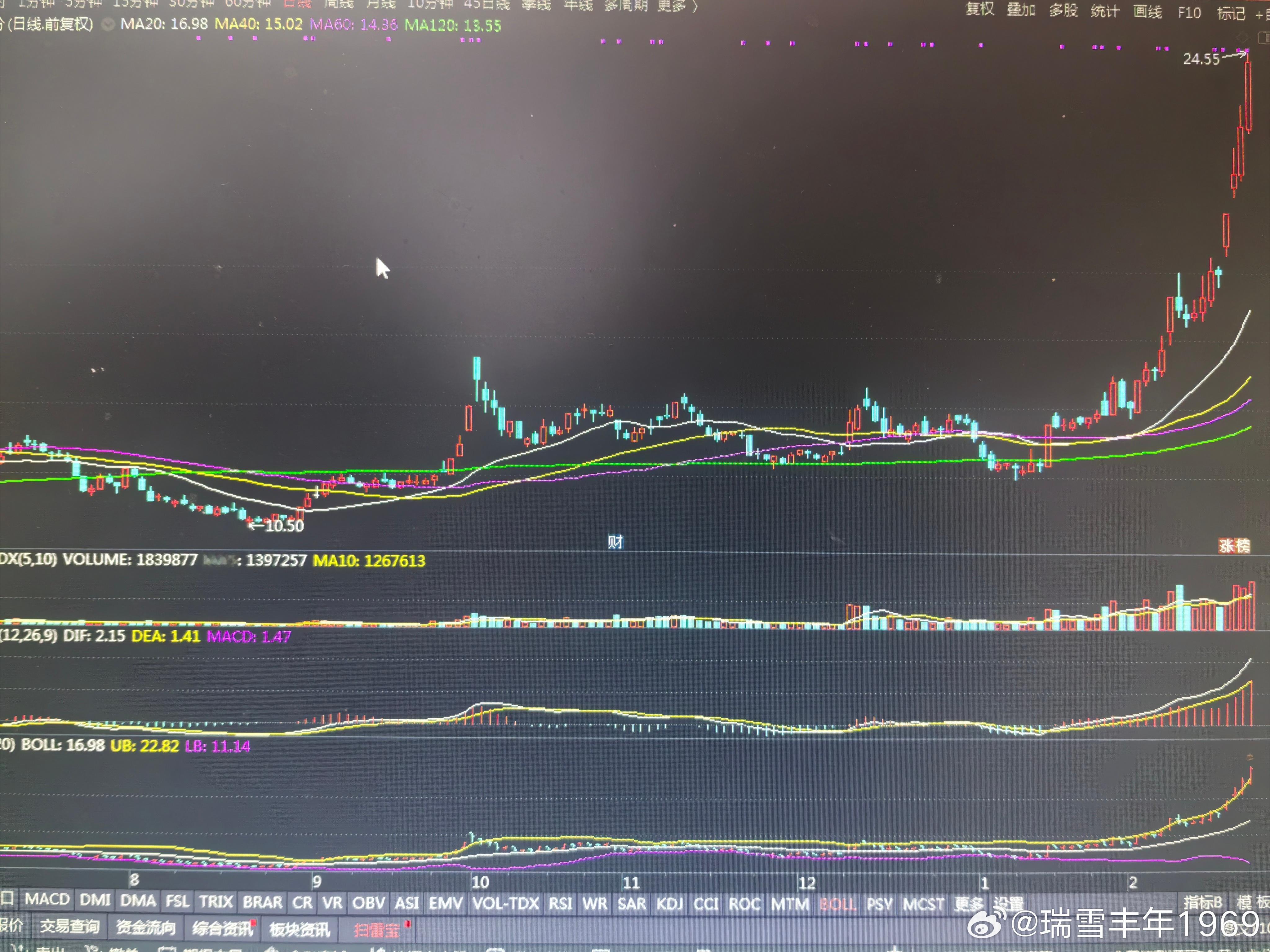This screenshot has height=952, width=1270.
Task: Select the highlighted BOLL indicator tab
Action: pyautogui.click(x=838, y=904)
